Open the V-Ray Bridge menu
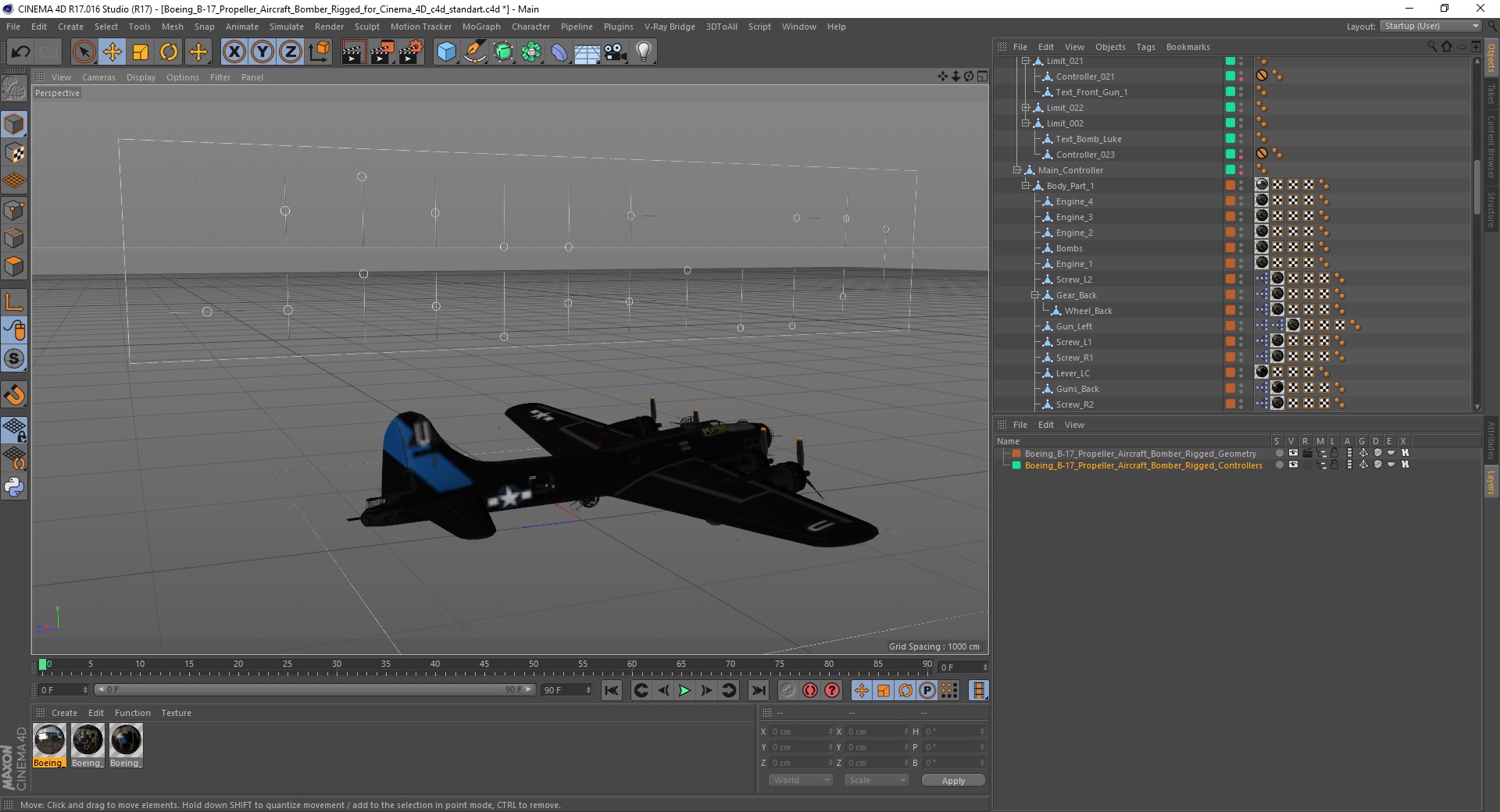The height and width of the screenshot is (812, 1500). click(670, 27)
